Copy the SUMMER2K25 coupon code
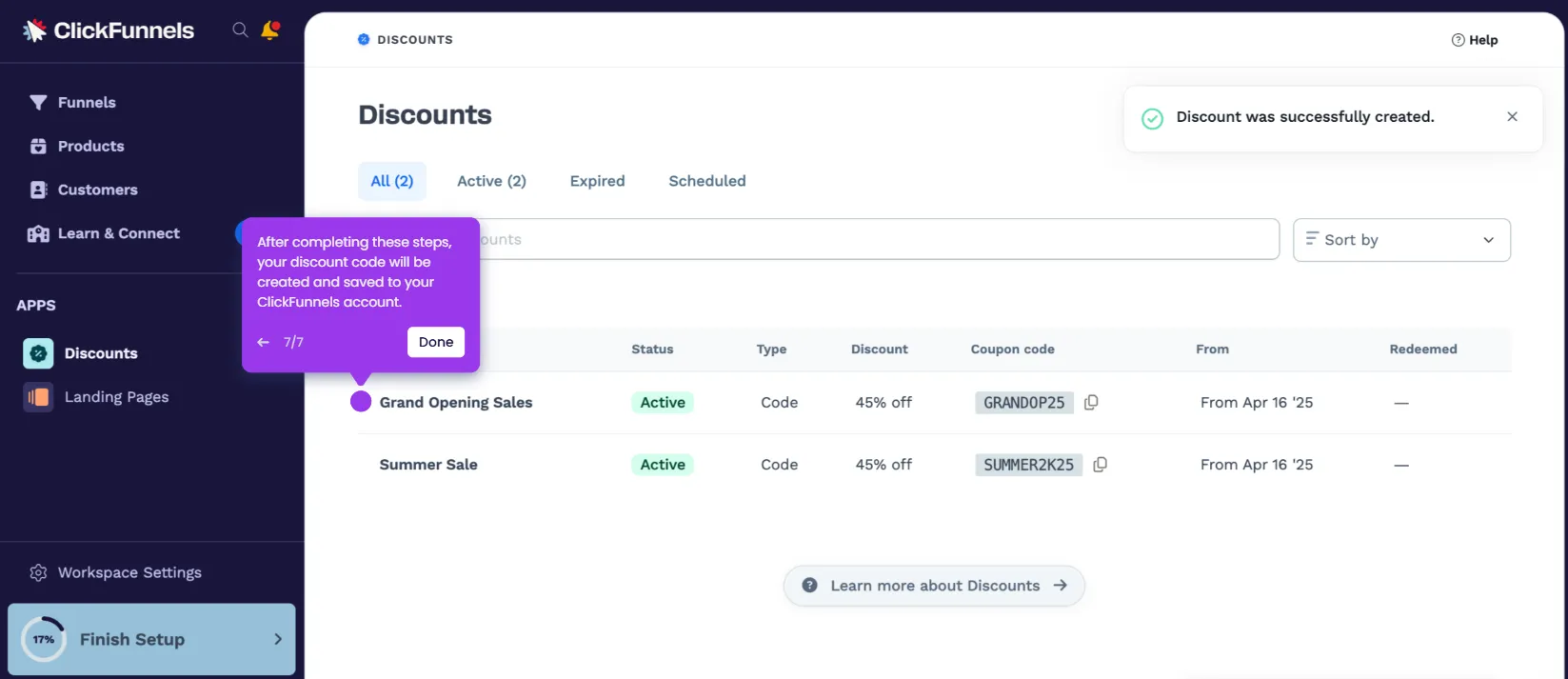 [x=1101, y=465]
